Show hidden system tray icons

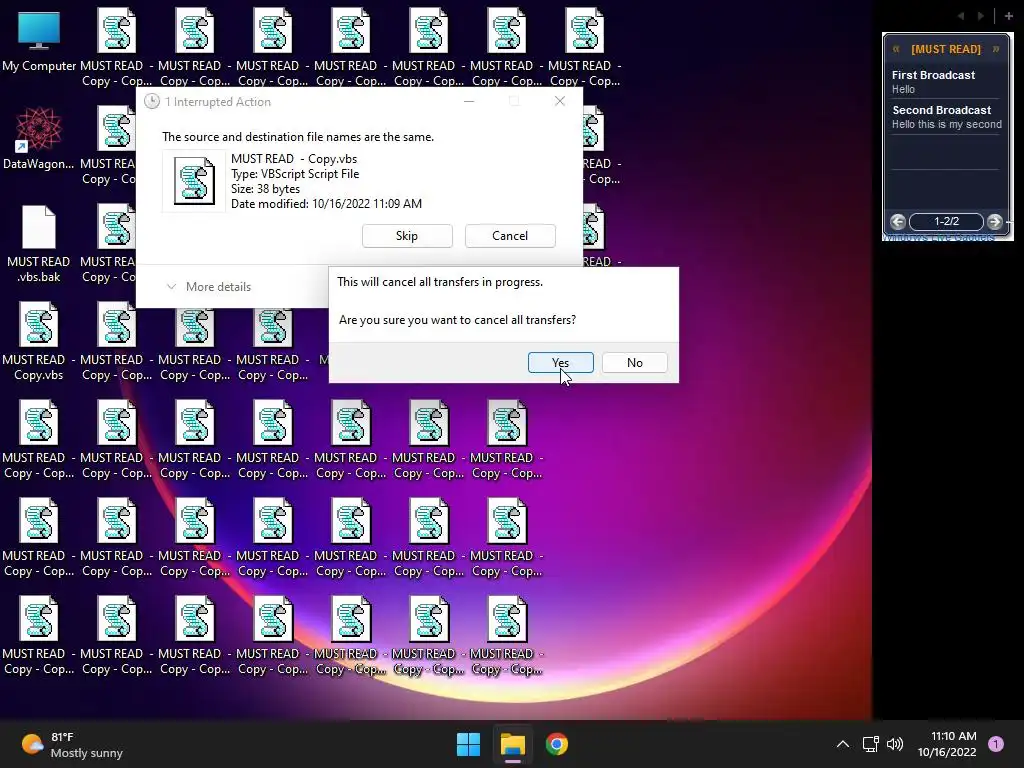pyautogui.click(x=843, y=744)
